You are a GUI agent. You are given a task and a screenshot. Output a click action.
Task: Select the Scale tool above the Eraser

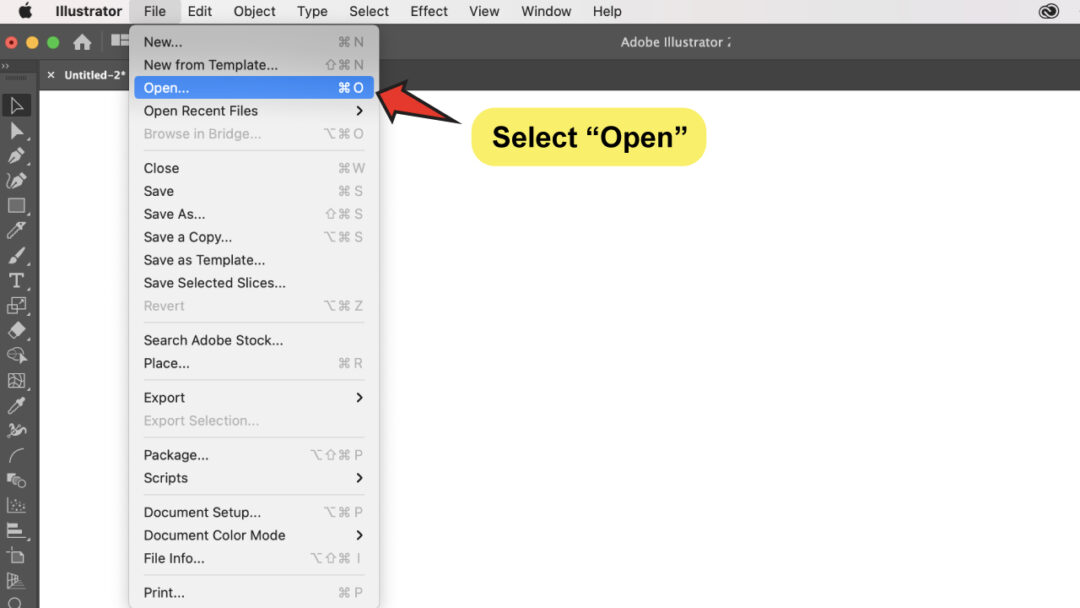16,305
